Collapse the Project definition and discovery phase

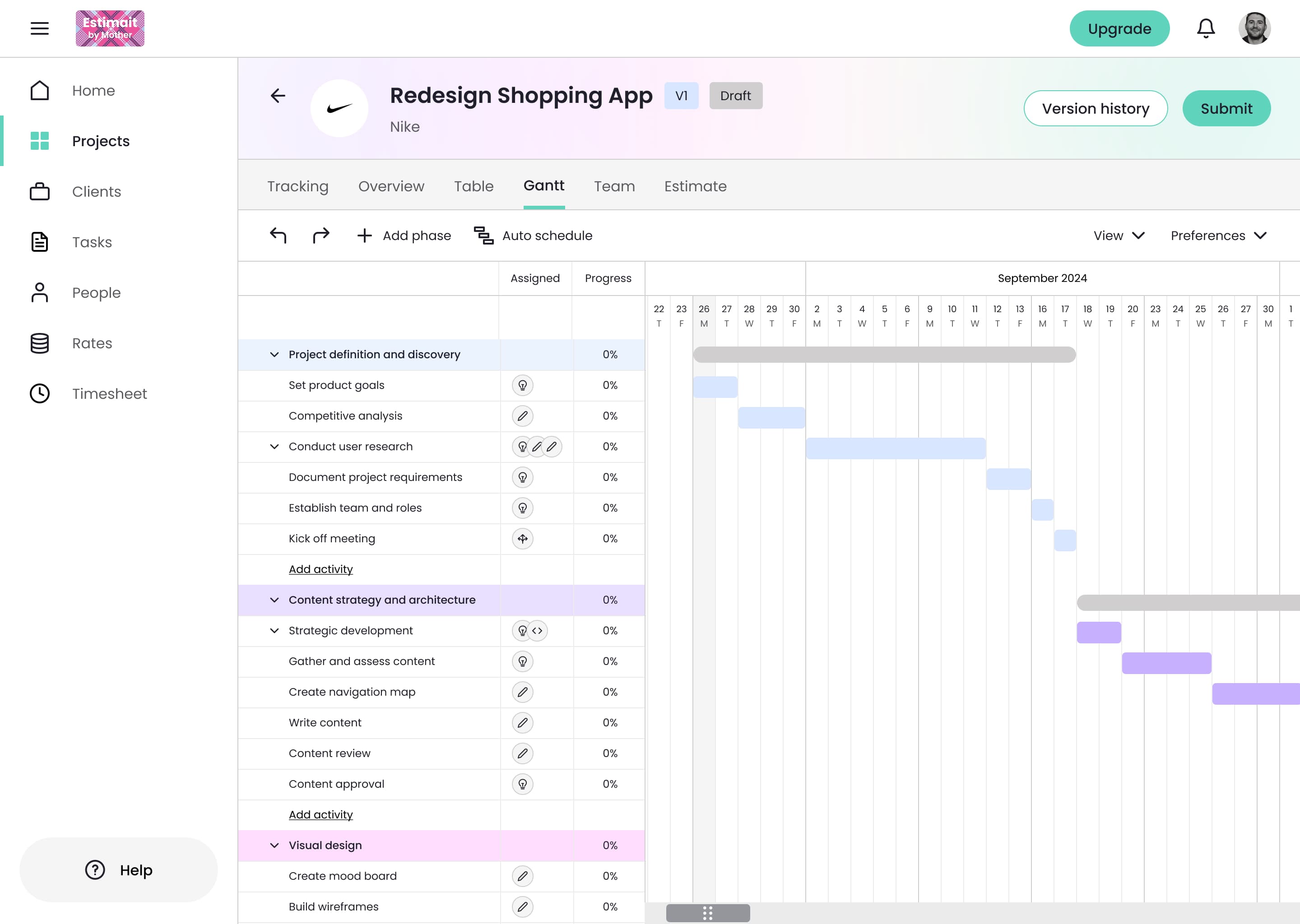click(274, 354)
